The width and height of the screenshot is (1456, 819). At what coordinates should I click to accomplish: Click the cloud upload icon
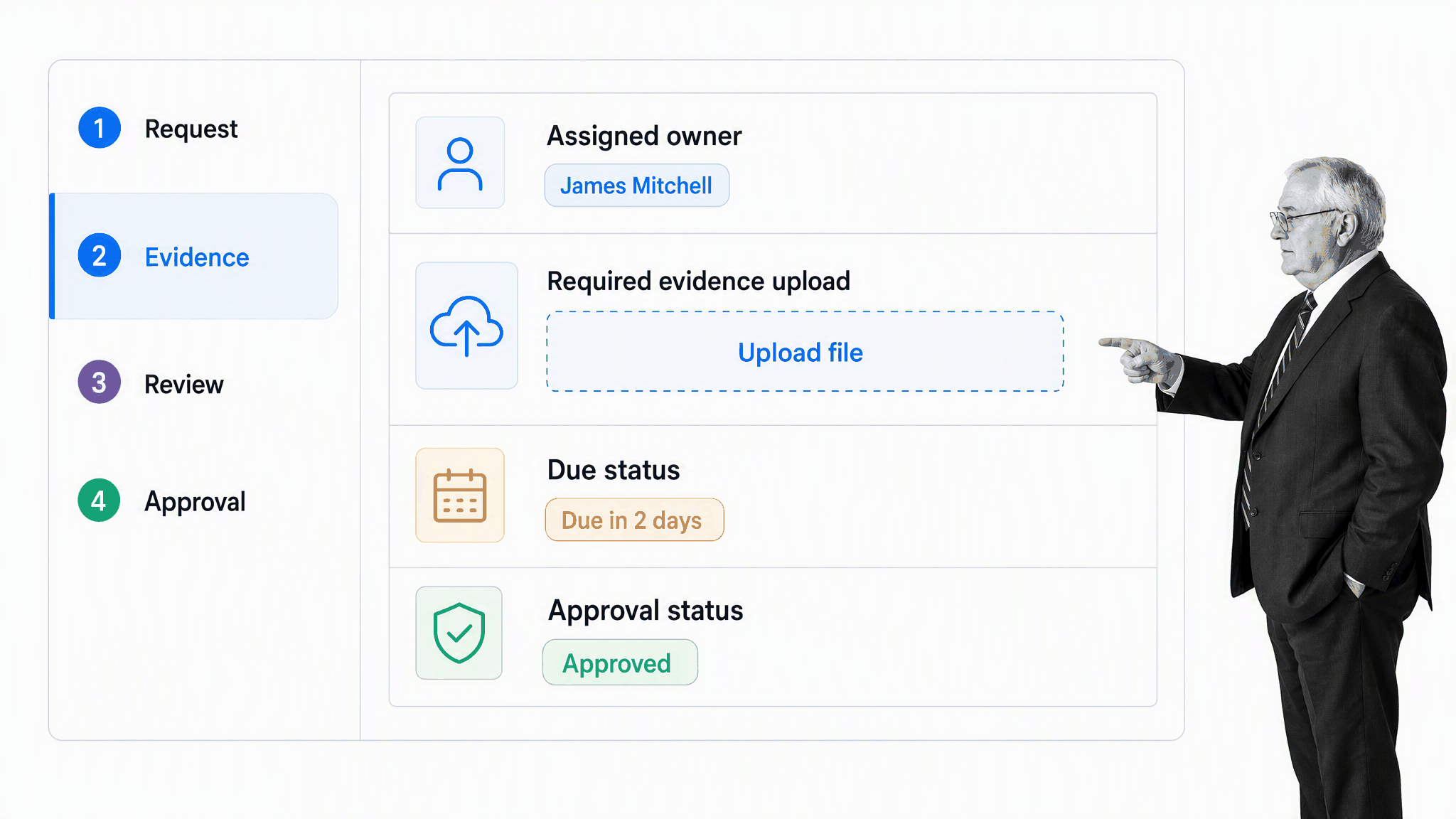tap(466, 326)
